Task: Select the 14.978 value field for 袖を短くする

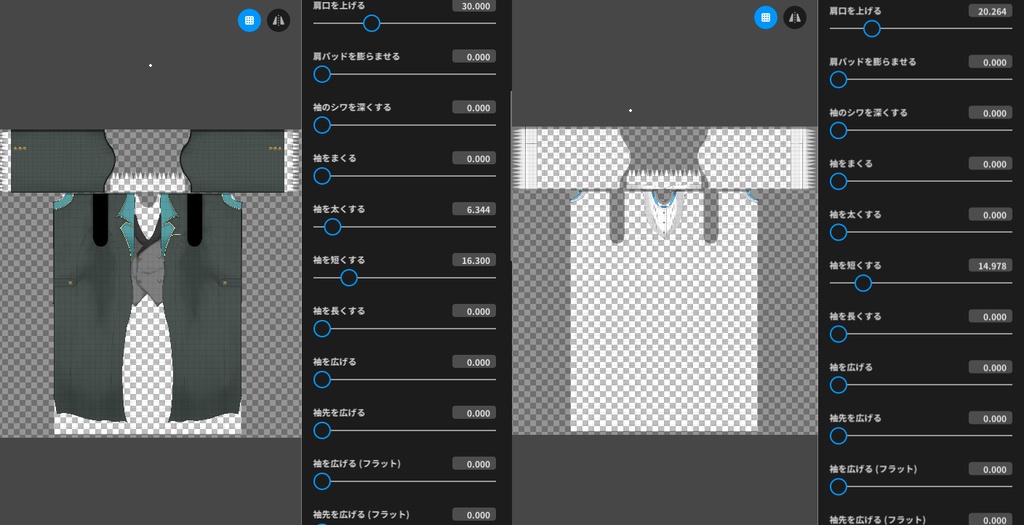Action: [x=991, y=265]
